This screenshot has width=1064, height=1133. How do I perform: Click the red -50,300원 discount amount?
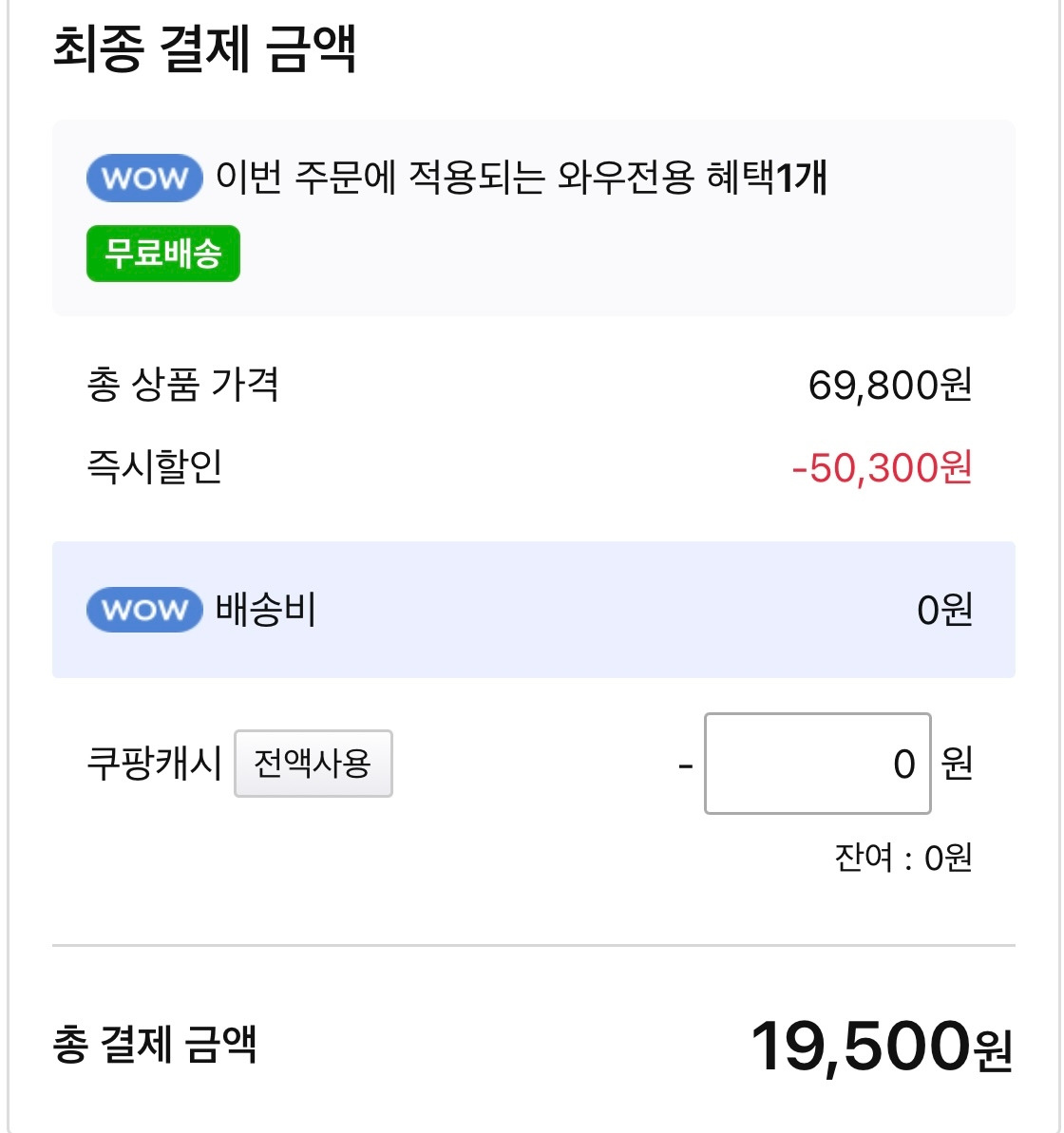[881, 467]
